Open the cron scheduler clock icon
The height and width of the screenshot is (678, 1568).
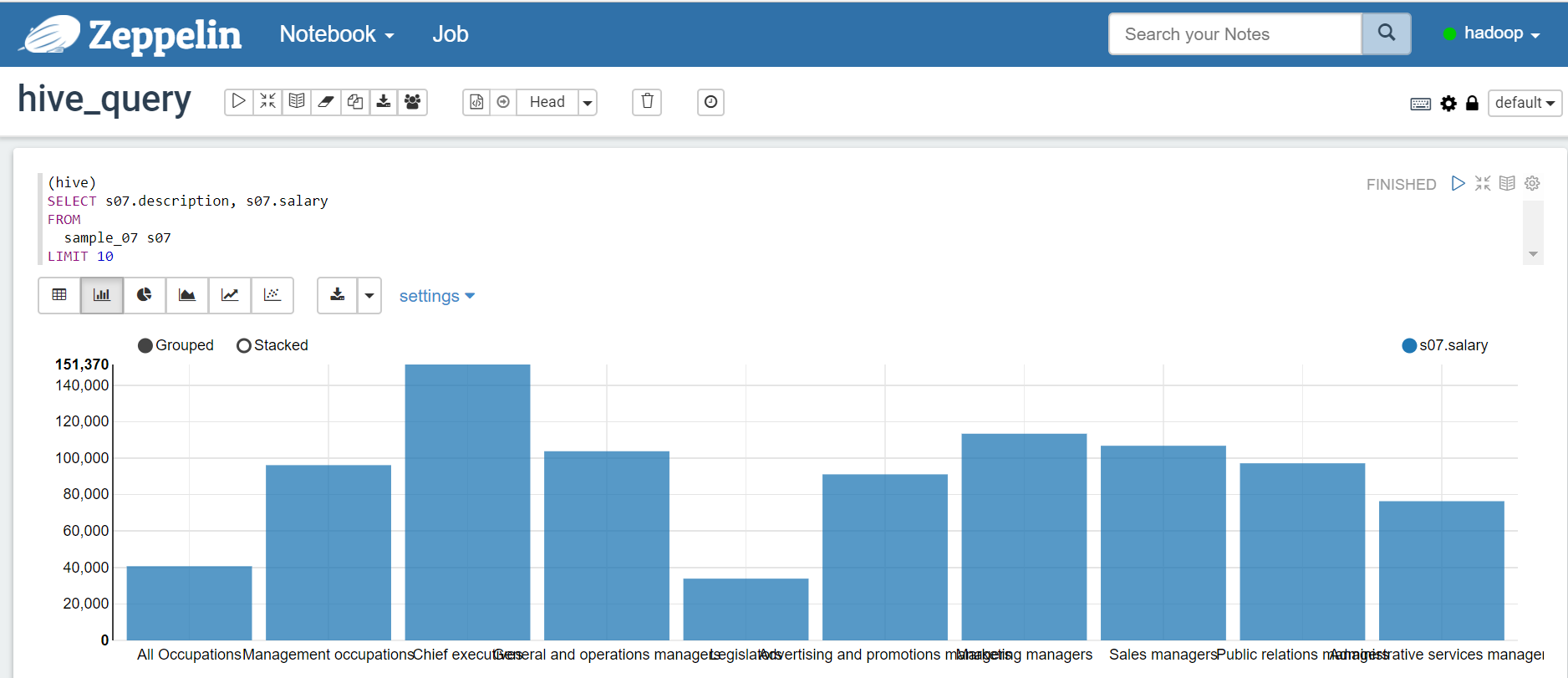coord(710,102)
